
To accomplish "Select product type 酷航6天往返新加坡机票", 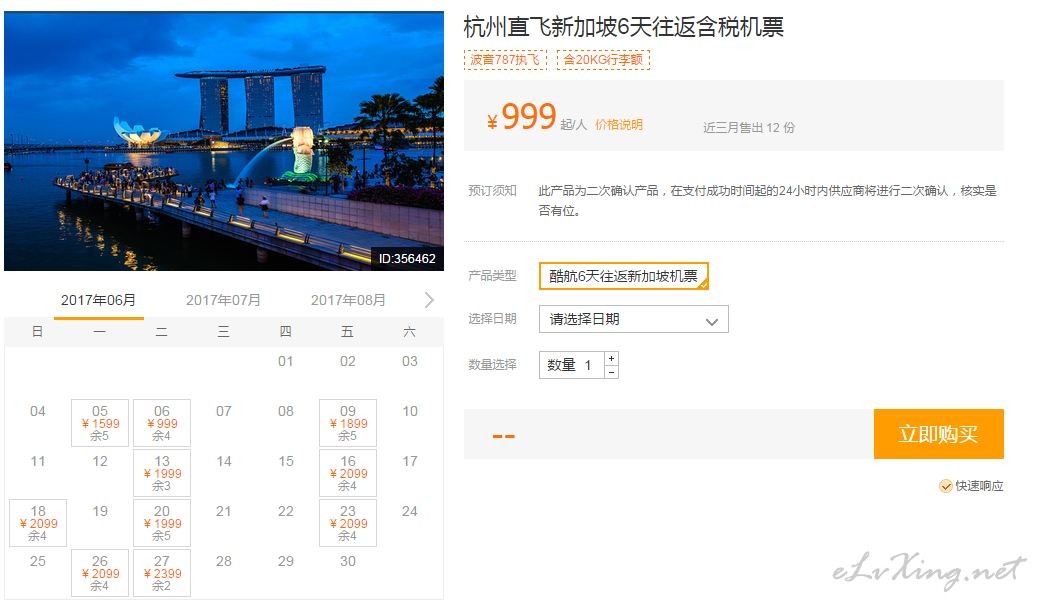I will point(623,276).
